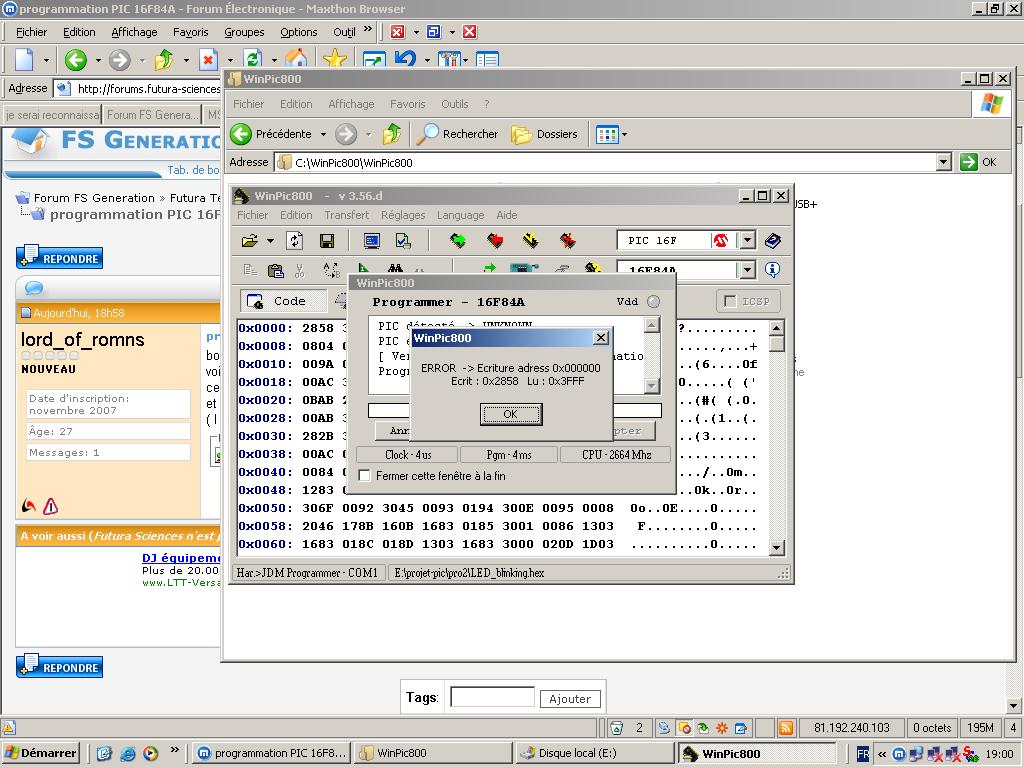Image resolution: width=1024 pixels, height=768 pixels.
Task: Click the erase device chip icon
Action: [568, 241]
